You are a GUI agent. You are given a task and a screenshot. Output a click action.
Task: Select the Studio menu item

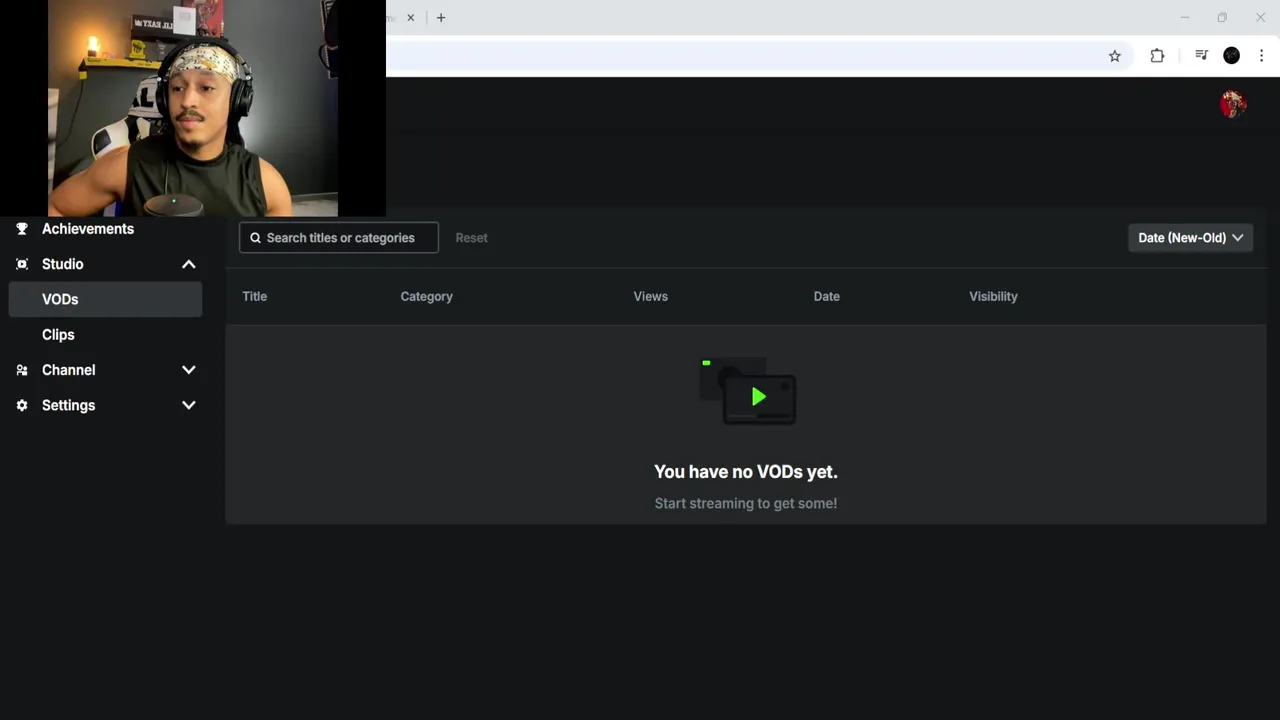click(x=62, y=264)
